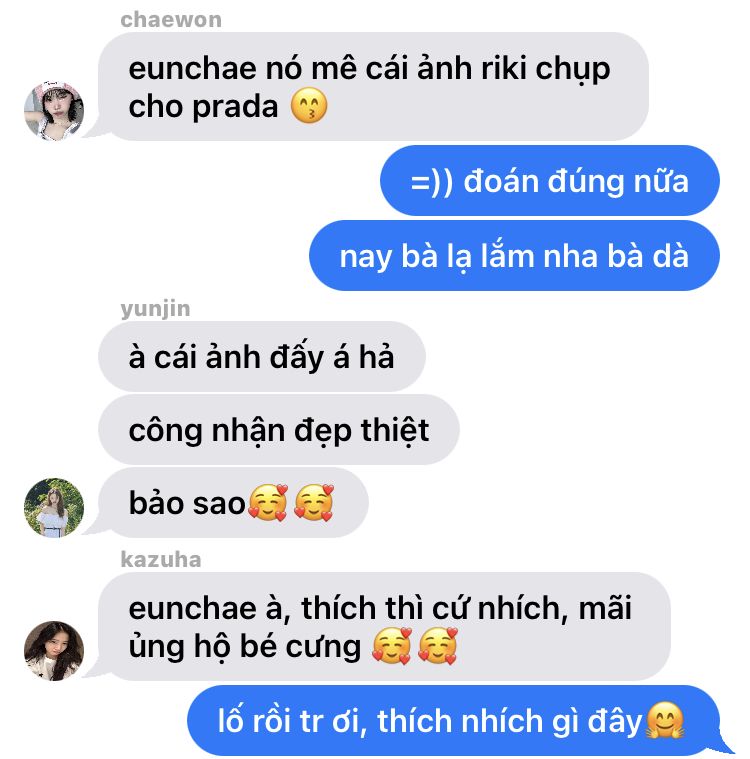Select the kissing face emoji after prada
The width and height of the screenshot is (750, 759).
309,106
